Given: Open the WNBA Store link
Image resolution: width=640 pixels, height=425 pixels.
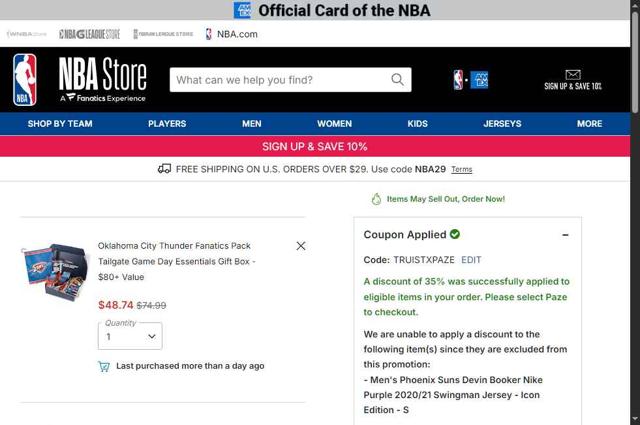Looking at the screenshot, I should (x=27, y=34).
